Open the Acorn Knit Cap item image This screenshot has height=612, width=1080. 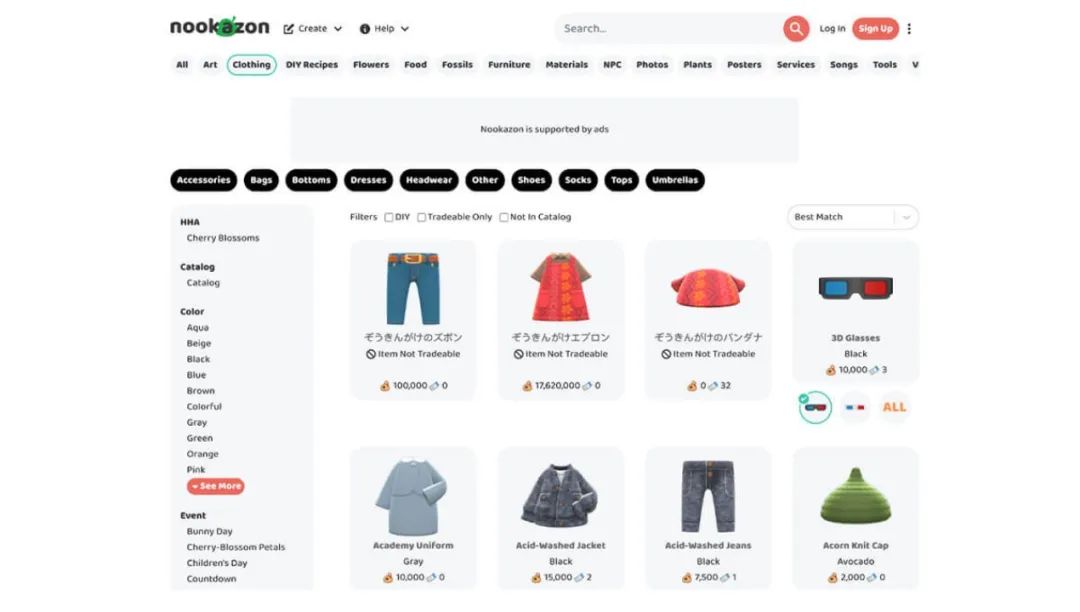point(855,496)
